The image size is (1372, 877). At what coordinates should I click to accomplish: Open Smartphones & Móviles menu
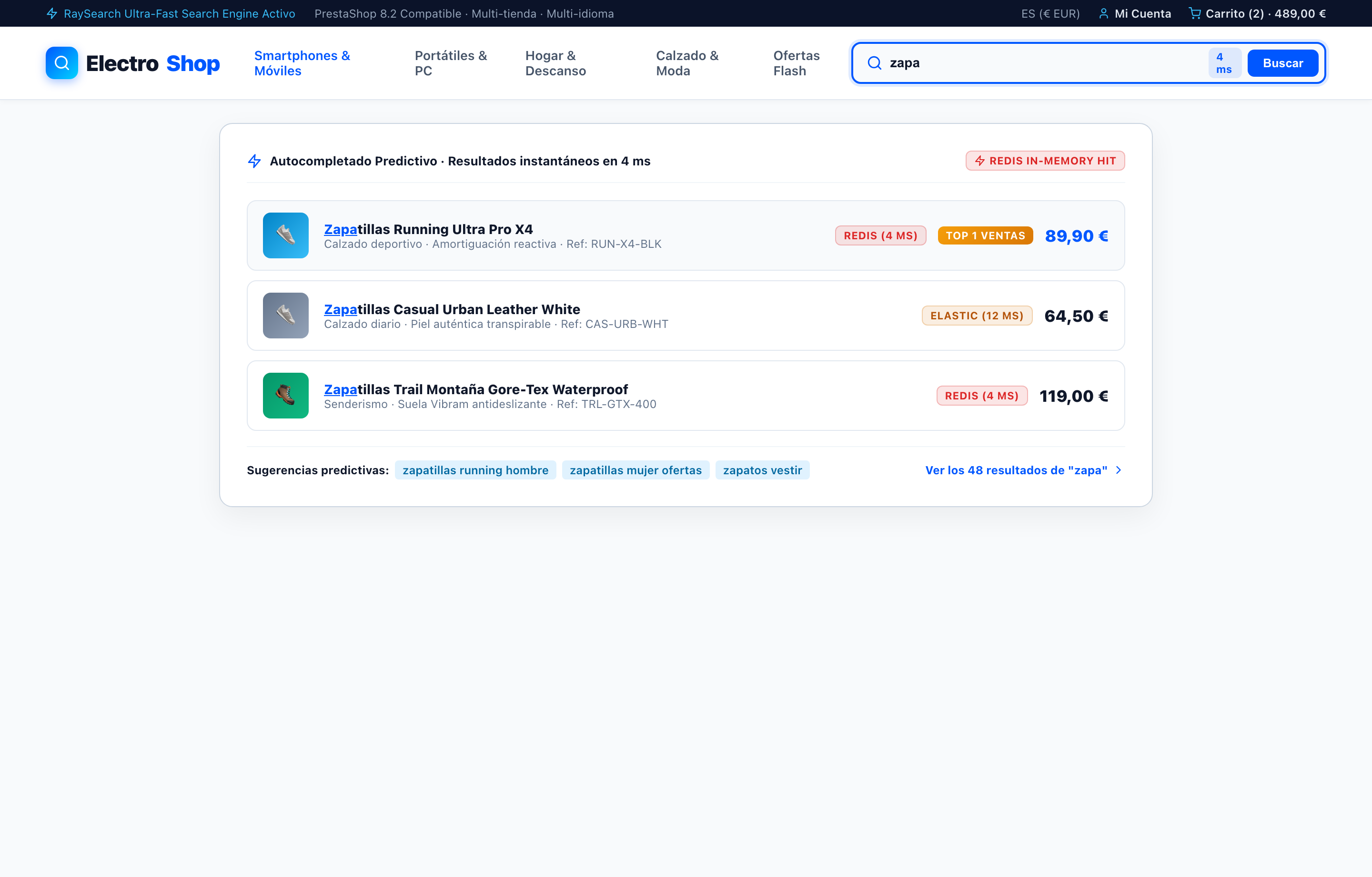coord(302,63)
